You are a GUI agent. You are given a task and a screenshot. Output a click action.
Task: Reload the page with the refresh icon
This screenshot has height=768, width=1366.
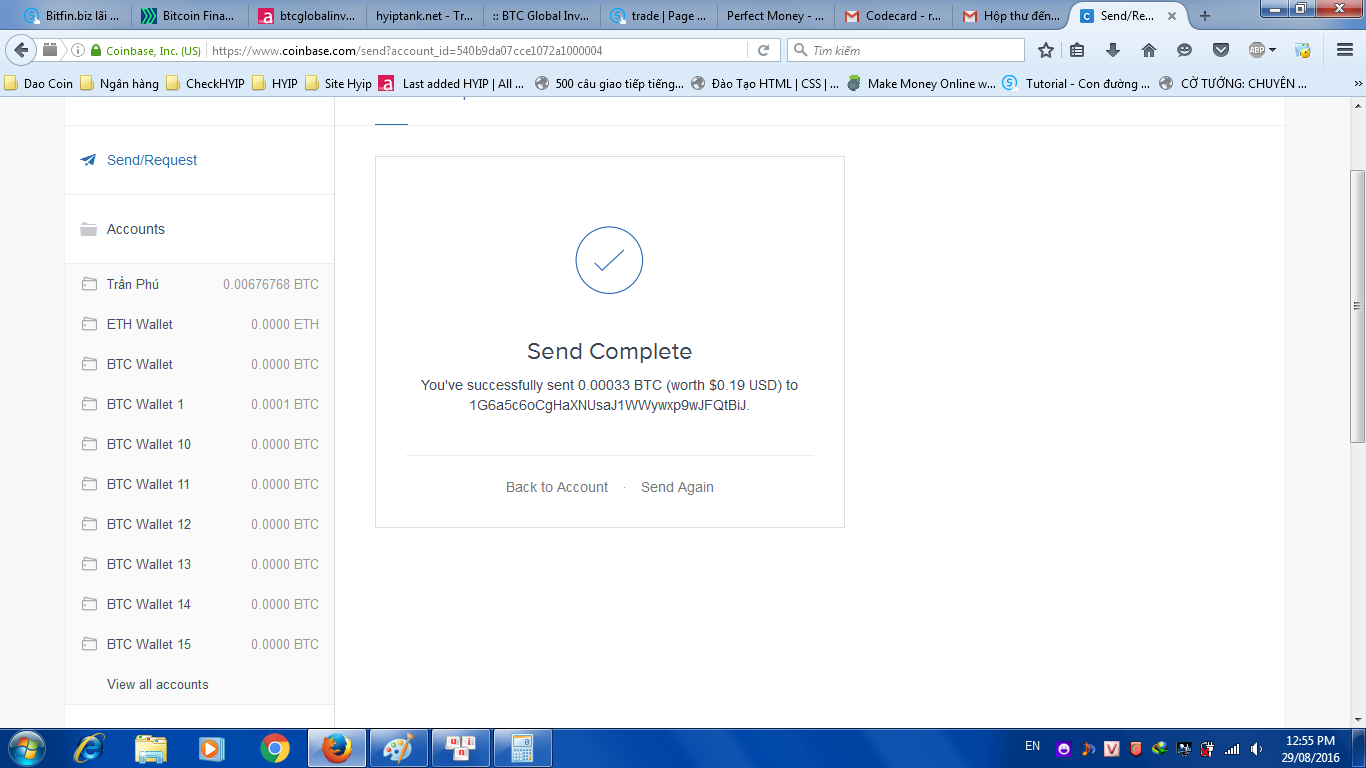763,50
